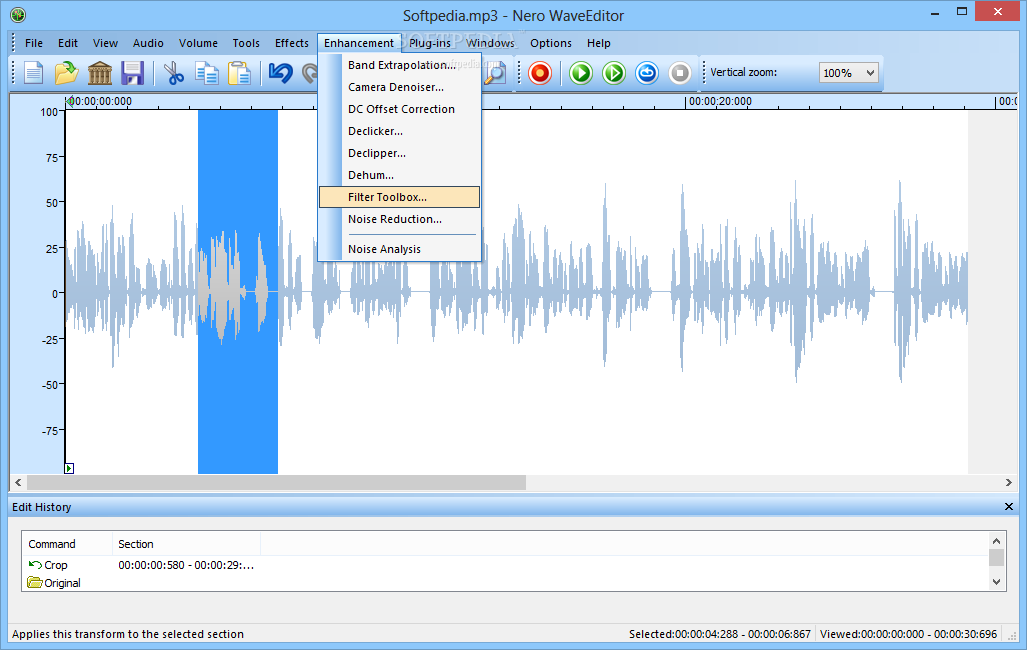Launch Noise Analysis
Screen dimensions: 1027x650
click(x=400, y=249)
